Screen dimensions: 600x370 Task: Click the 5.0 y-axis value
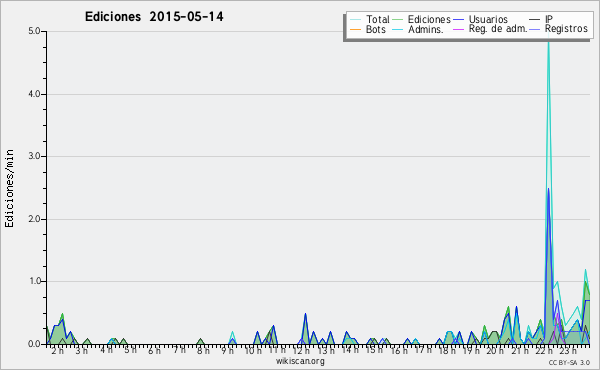point(34,31)
